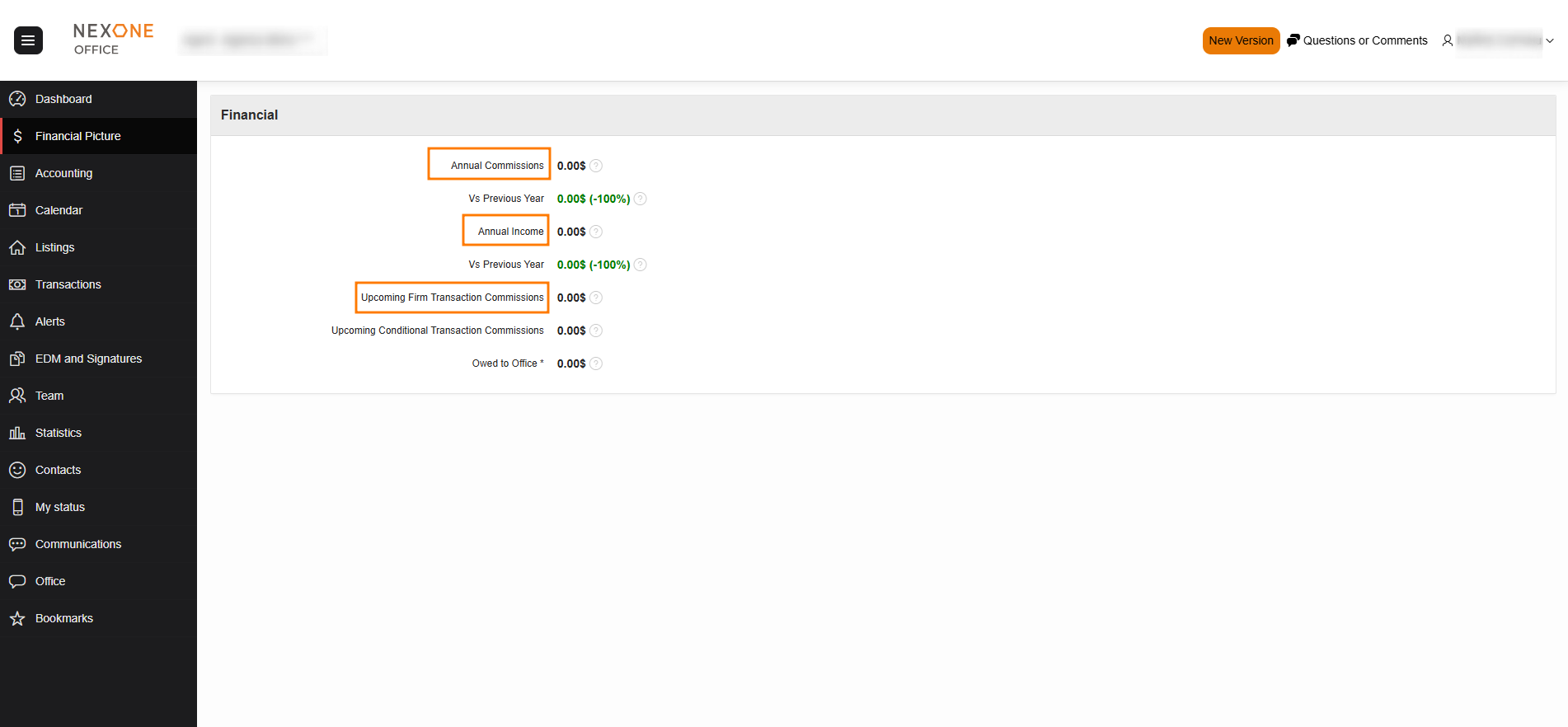The width and height of the screenshot is (1568, 727).
Task: Click the first Vs Previous Year help icon
Action: click(x=641, y=199)
